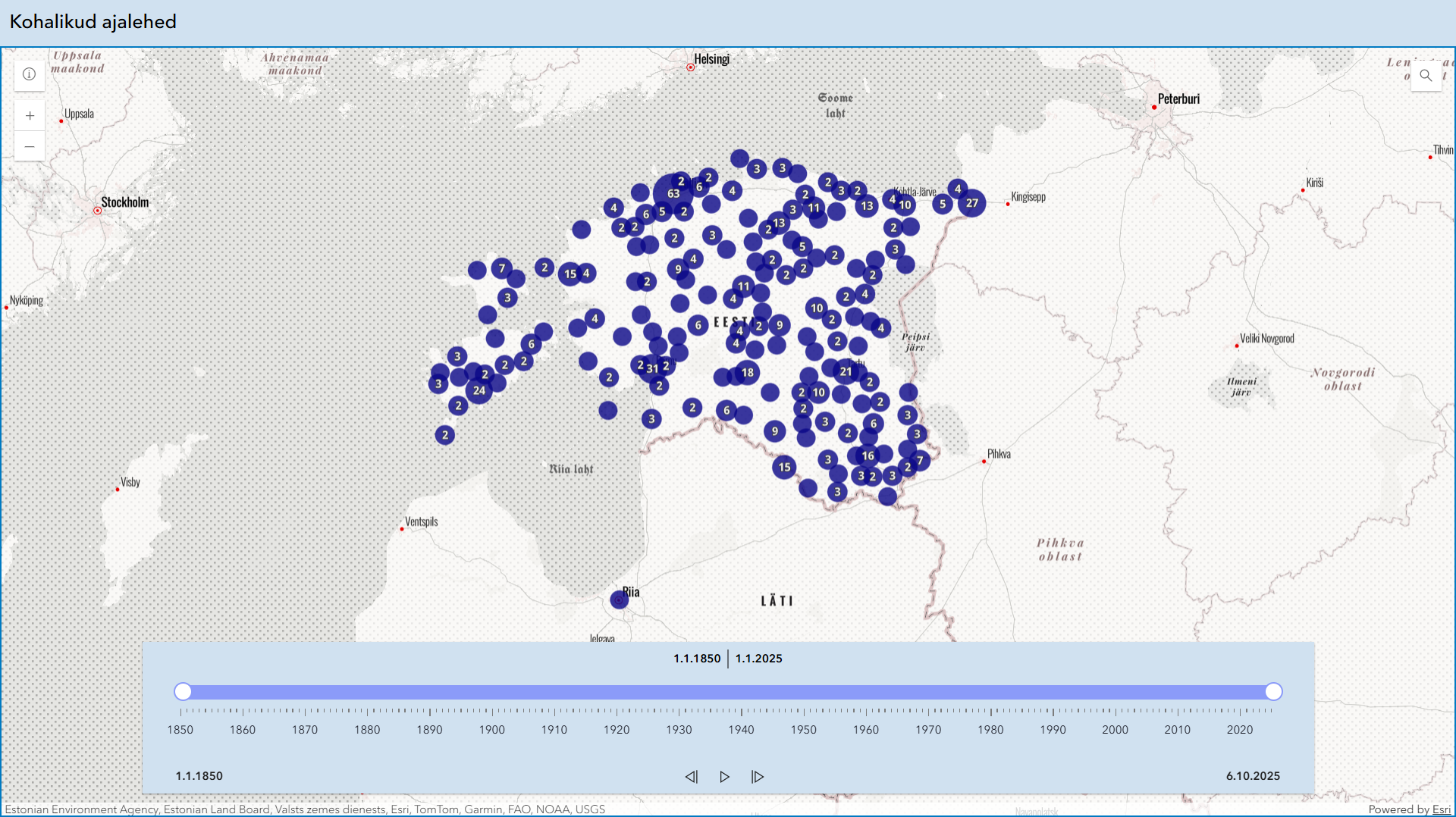Image resolution: width=1456 pixels, height=817 pixels.
Task: Select the cluster marked 27 in Narva
Action: [971, 203]
